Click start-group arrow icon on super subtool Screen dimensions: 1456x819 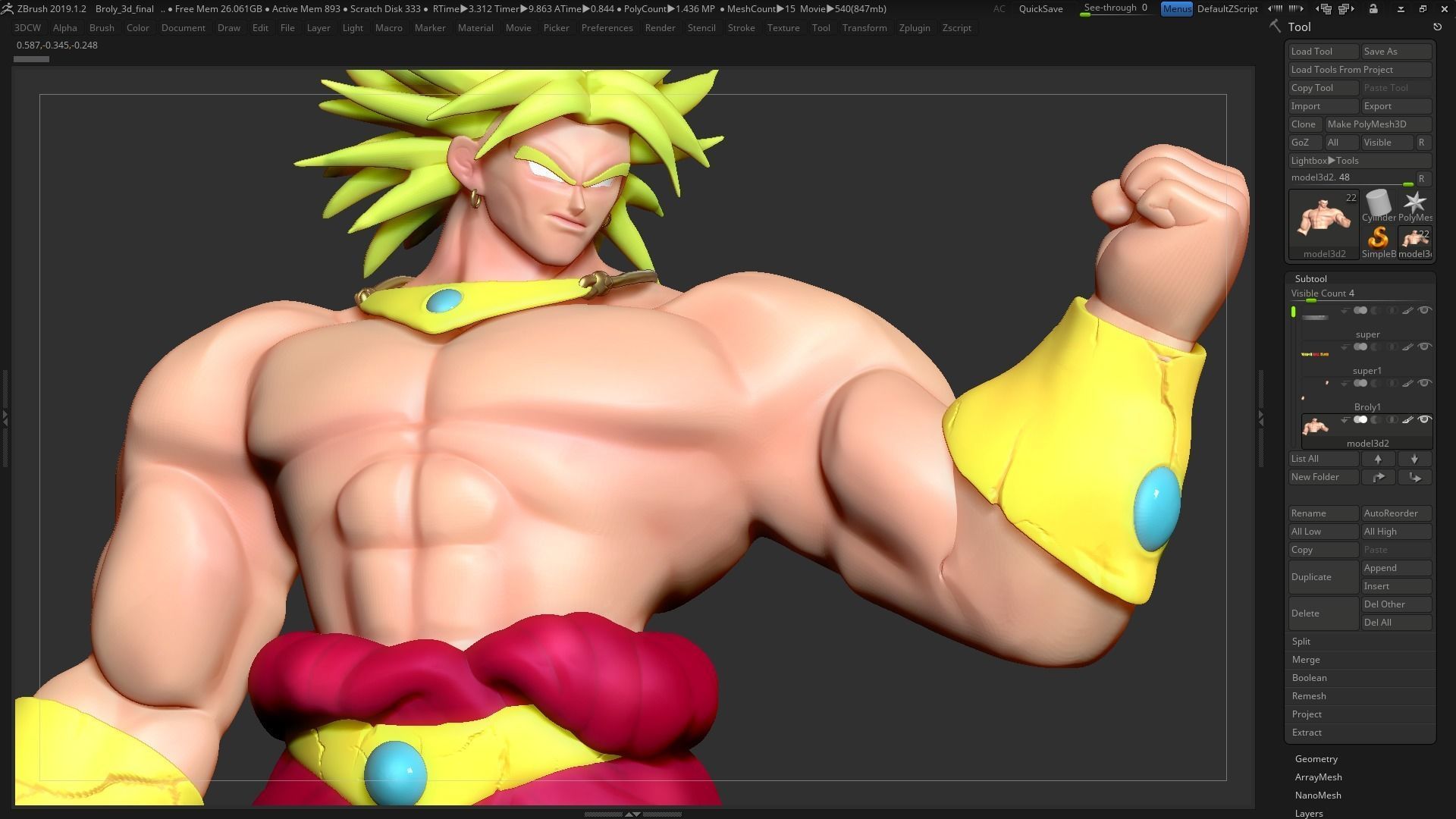click(x=1344, y=310)
